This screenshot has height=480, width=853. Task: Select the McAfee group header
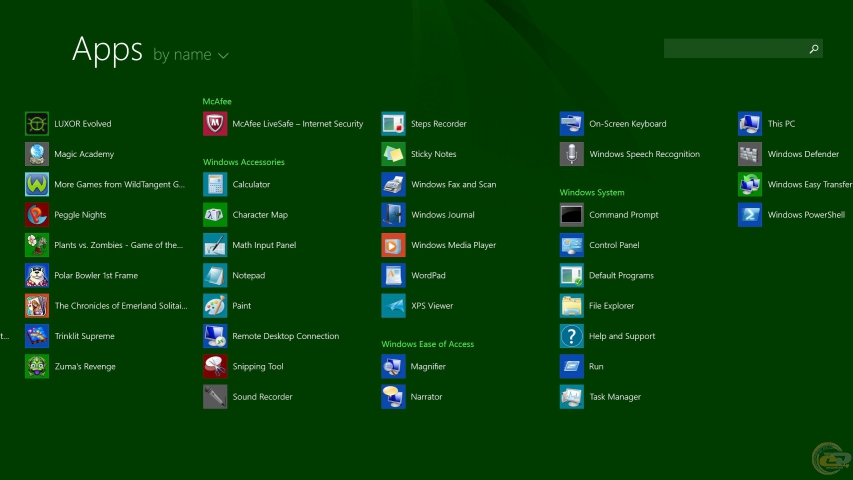coord(217,101)
